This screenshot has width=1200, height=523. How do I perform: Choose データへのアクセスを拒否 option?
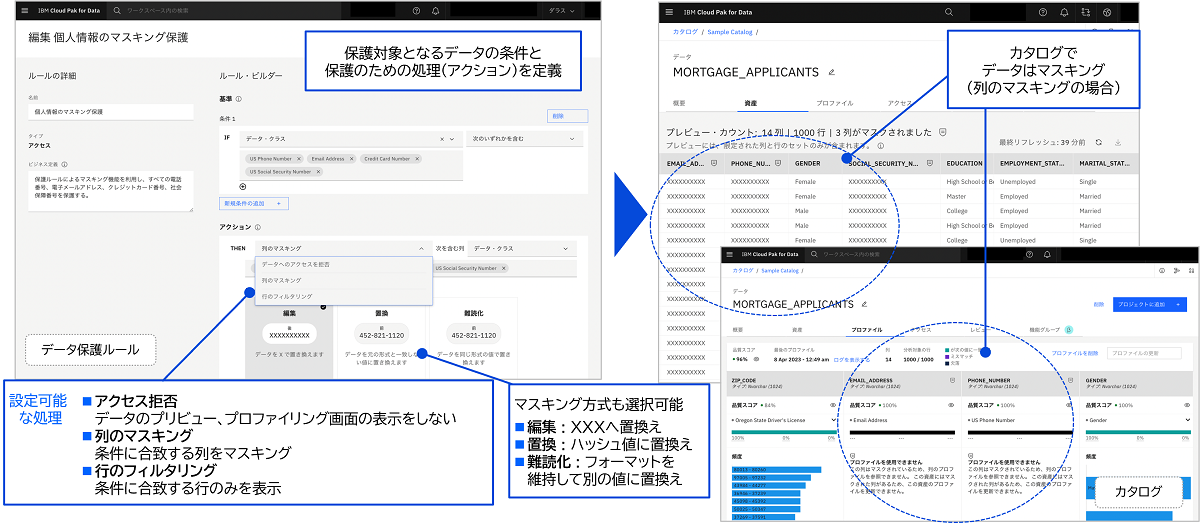coord(343,264)
